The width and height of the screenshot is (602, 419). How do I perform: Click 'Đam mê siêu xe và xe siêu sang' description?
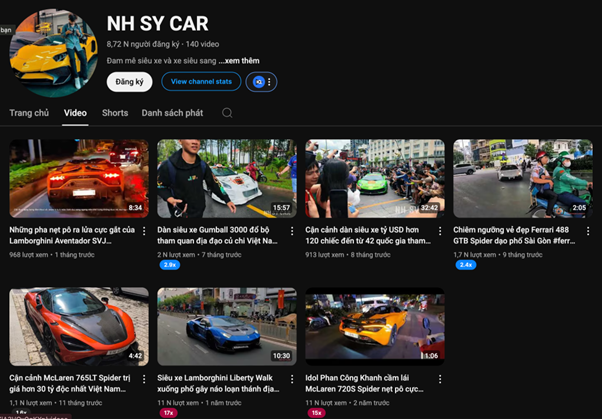pos(161,61)
